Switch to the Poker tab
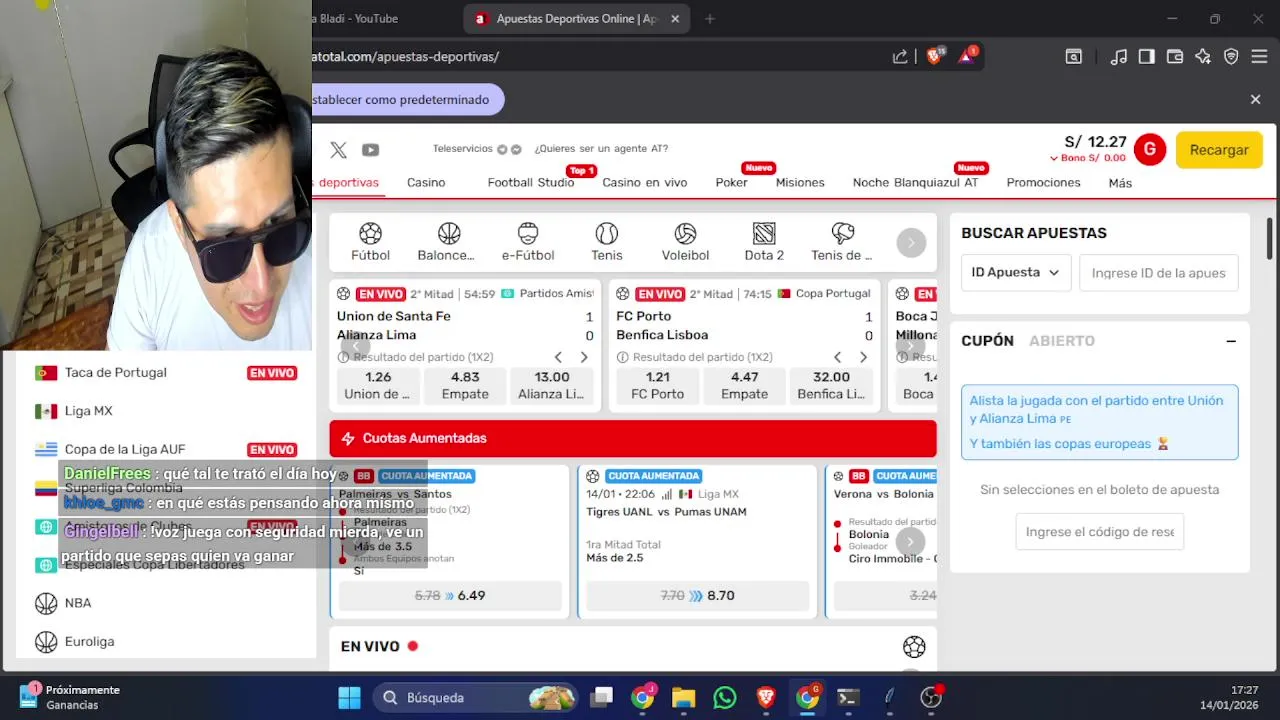Screen dimensions: 1280x720 pyautogui.click(x=731, y=182)
